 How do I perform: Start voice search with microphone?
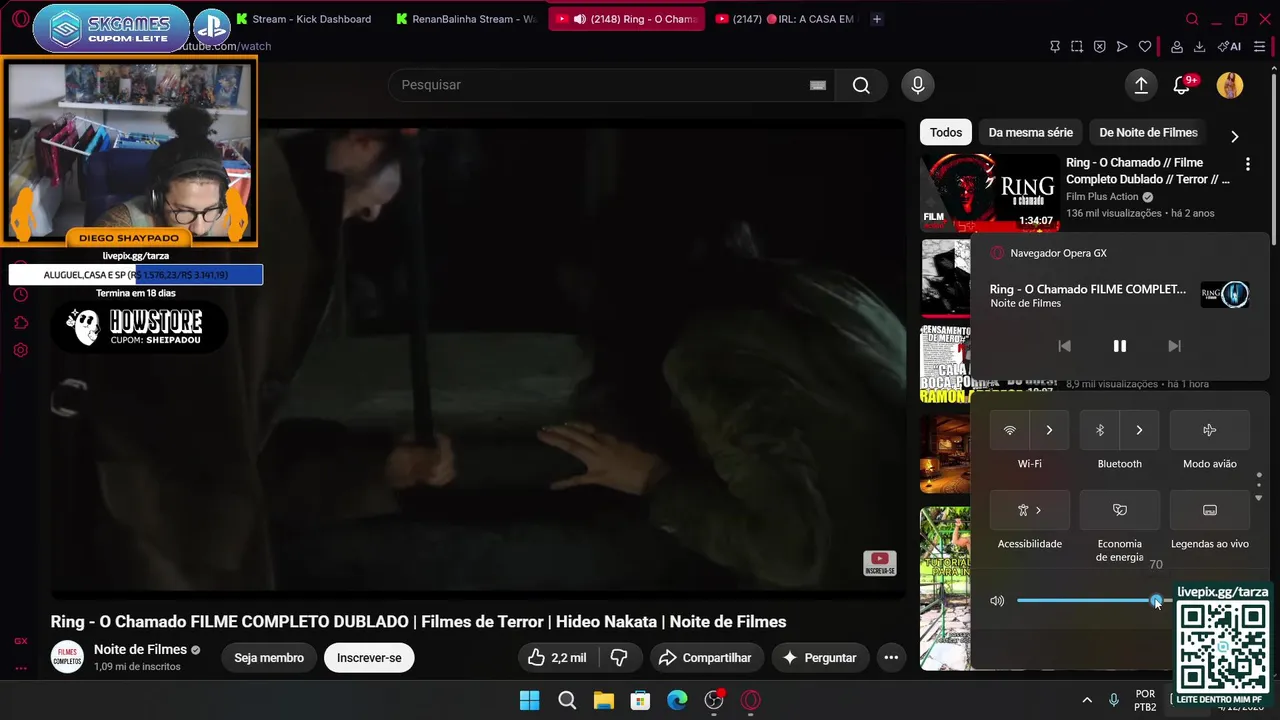point(918,85)
